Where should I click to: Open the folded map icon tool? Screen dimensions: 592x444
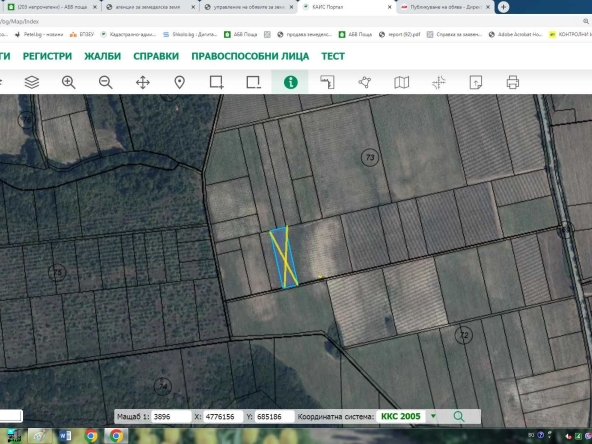[401, 82]
